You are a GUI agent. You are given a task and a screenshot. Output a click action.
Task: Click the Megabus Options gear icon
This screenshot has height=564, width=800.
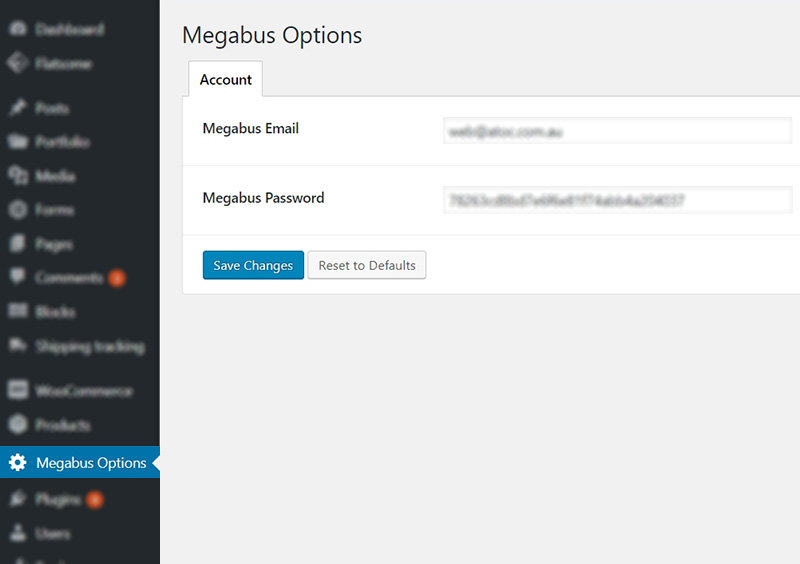point(17,462)
